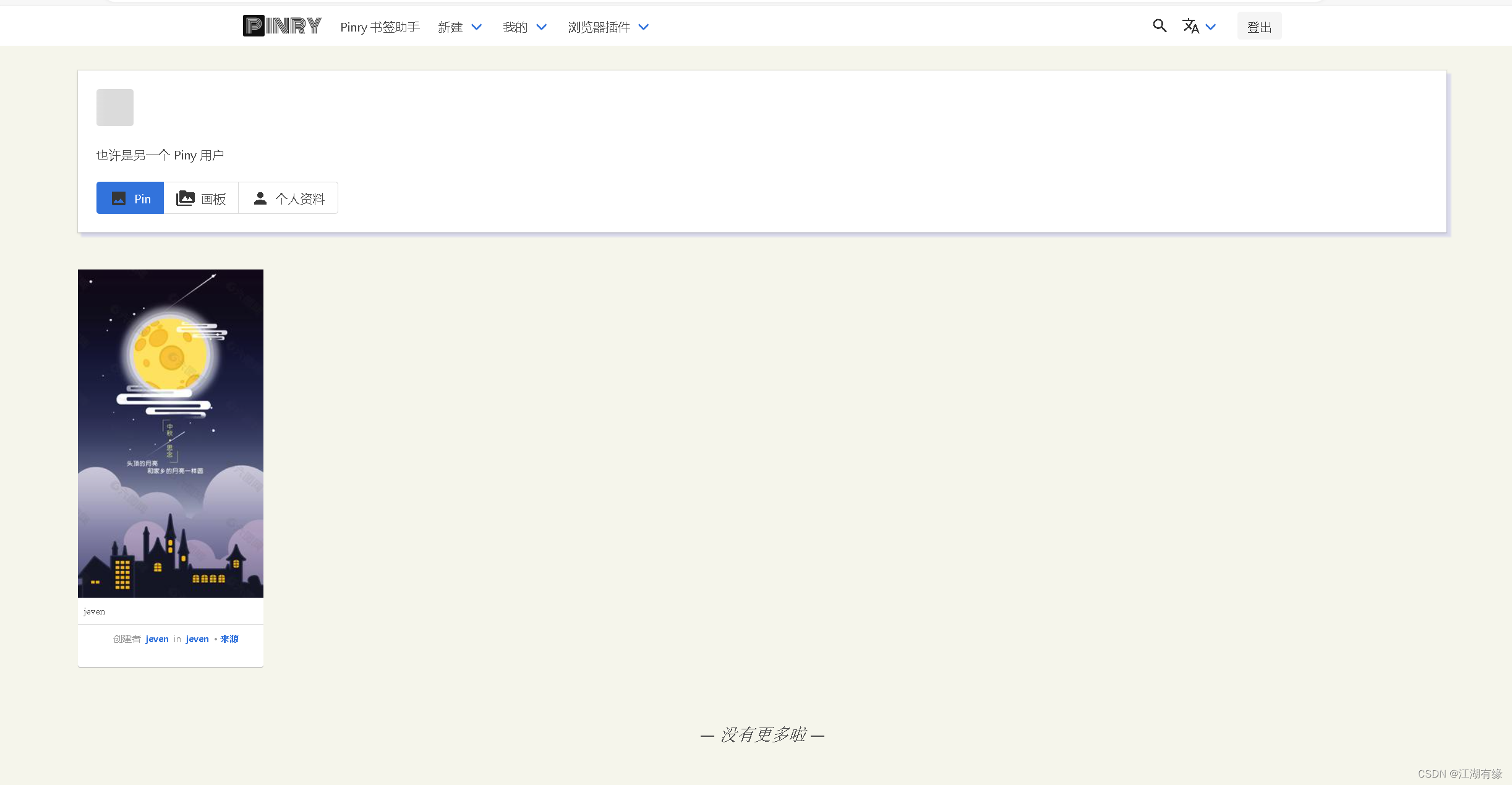
Task: Toggle the 我的 menu open
Action: 514,27
